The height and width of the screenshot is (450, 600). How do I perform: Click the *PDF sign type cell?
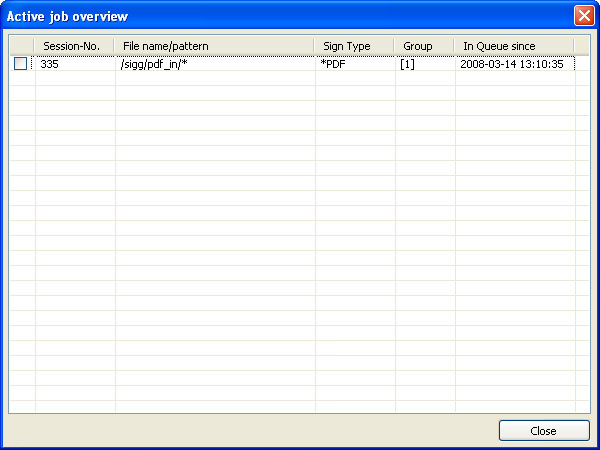point(332,64)
